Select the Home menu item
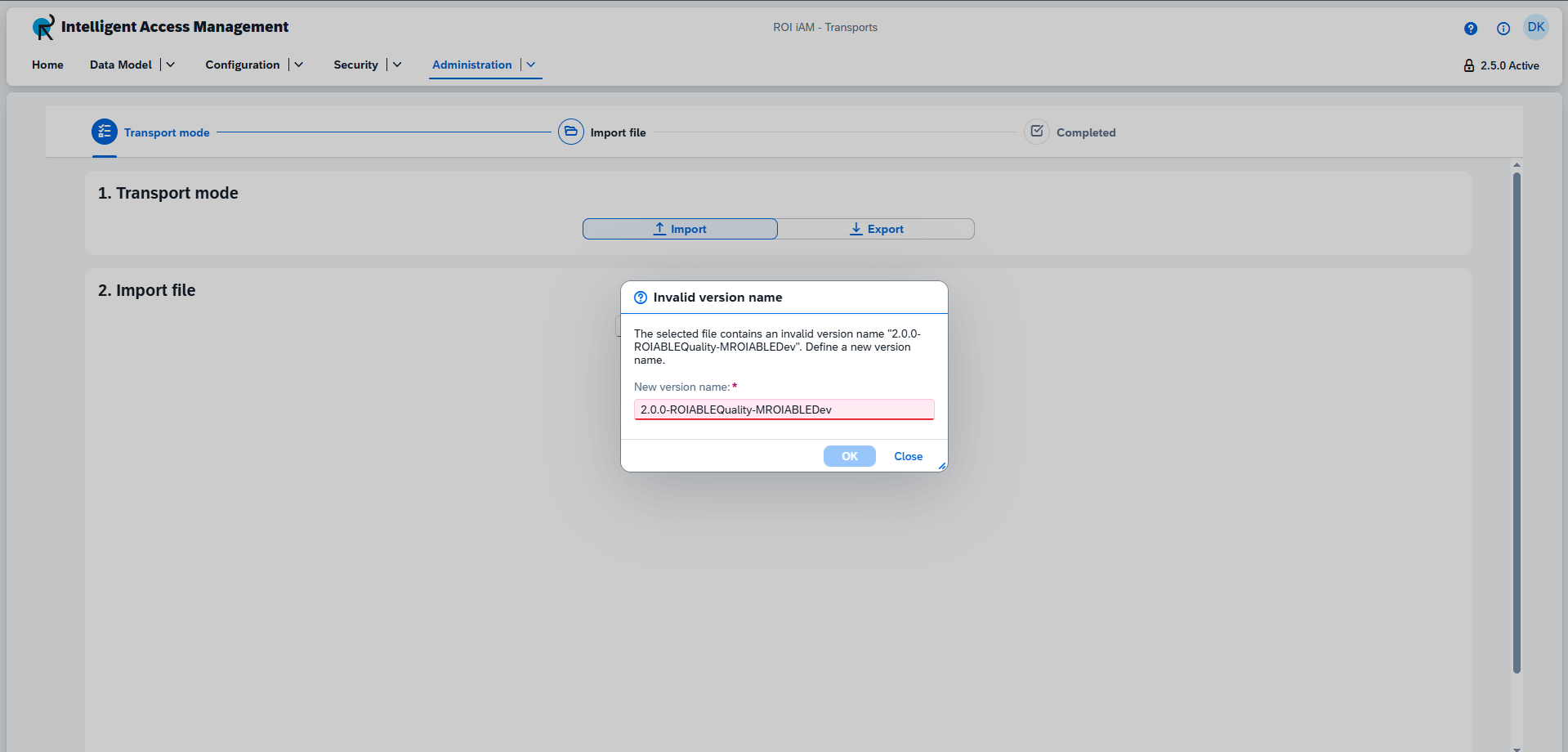This screenshot has width=1568, height=752. pyautogui.click(x=47, y=65)
